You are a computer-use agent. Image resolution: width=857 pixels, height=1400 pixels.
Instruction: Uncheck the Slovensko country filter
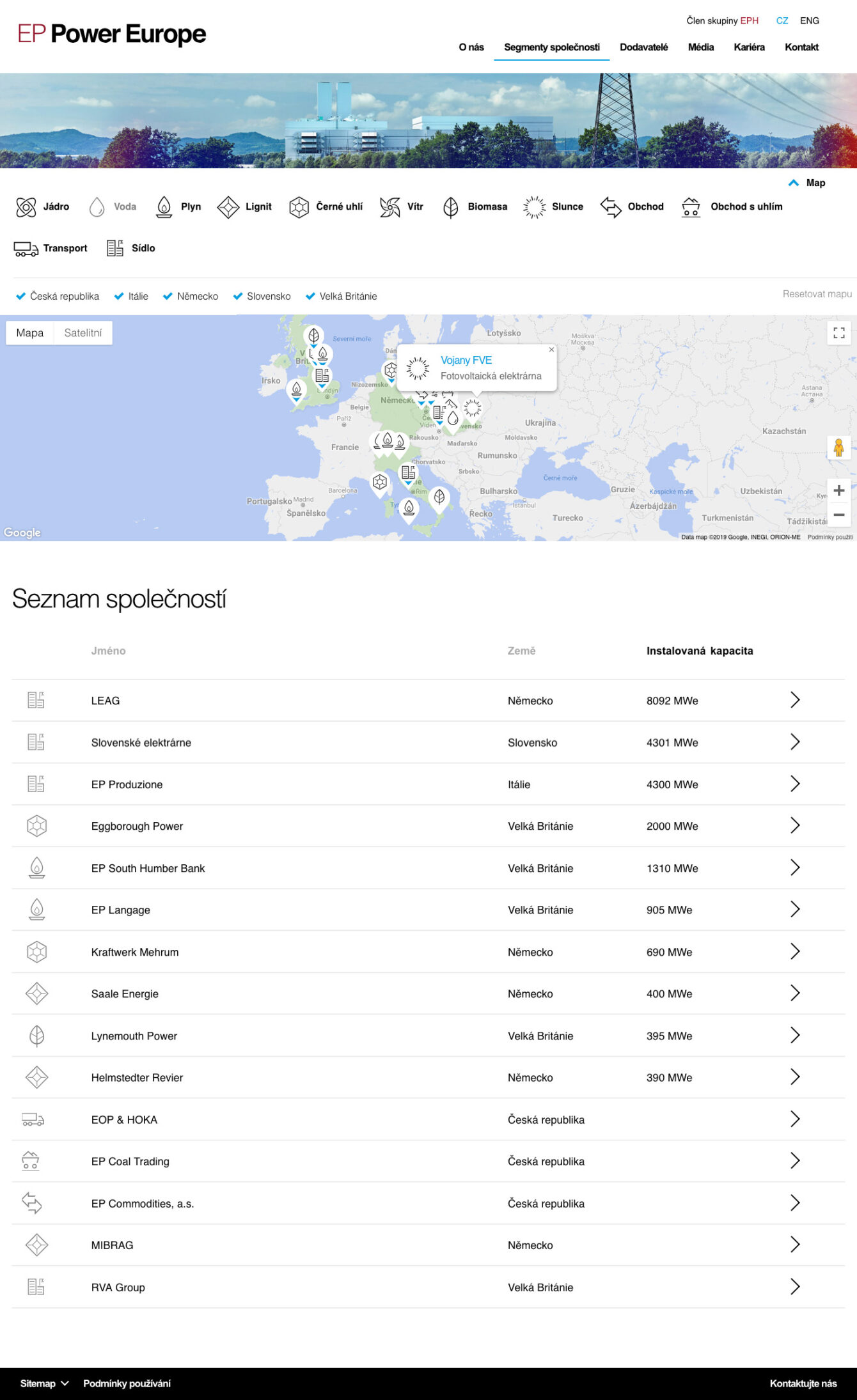(262, 296)
